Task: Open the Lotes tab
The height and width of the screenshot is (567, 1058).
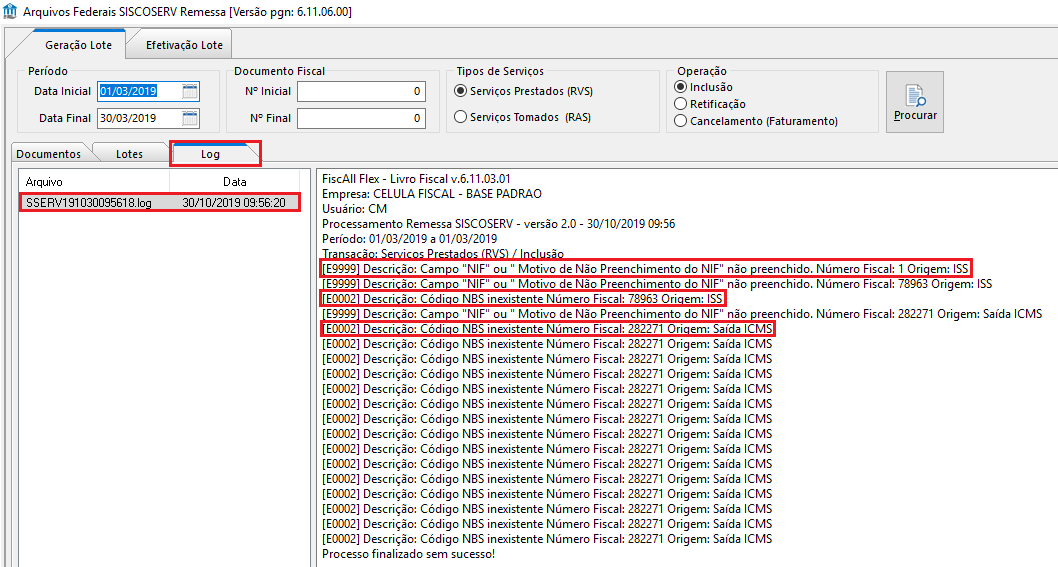Action: click(129, 154)
